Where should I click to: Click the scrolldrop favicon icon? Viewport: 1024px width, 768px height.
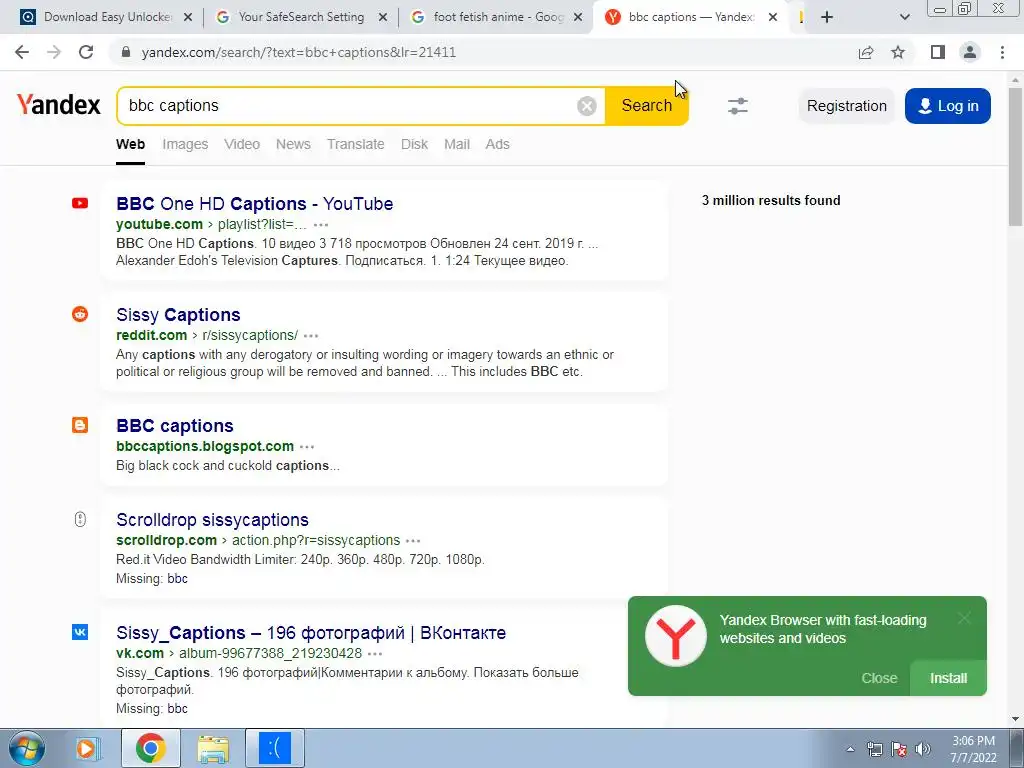tap(80, 519)
